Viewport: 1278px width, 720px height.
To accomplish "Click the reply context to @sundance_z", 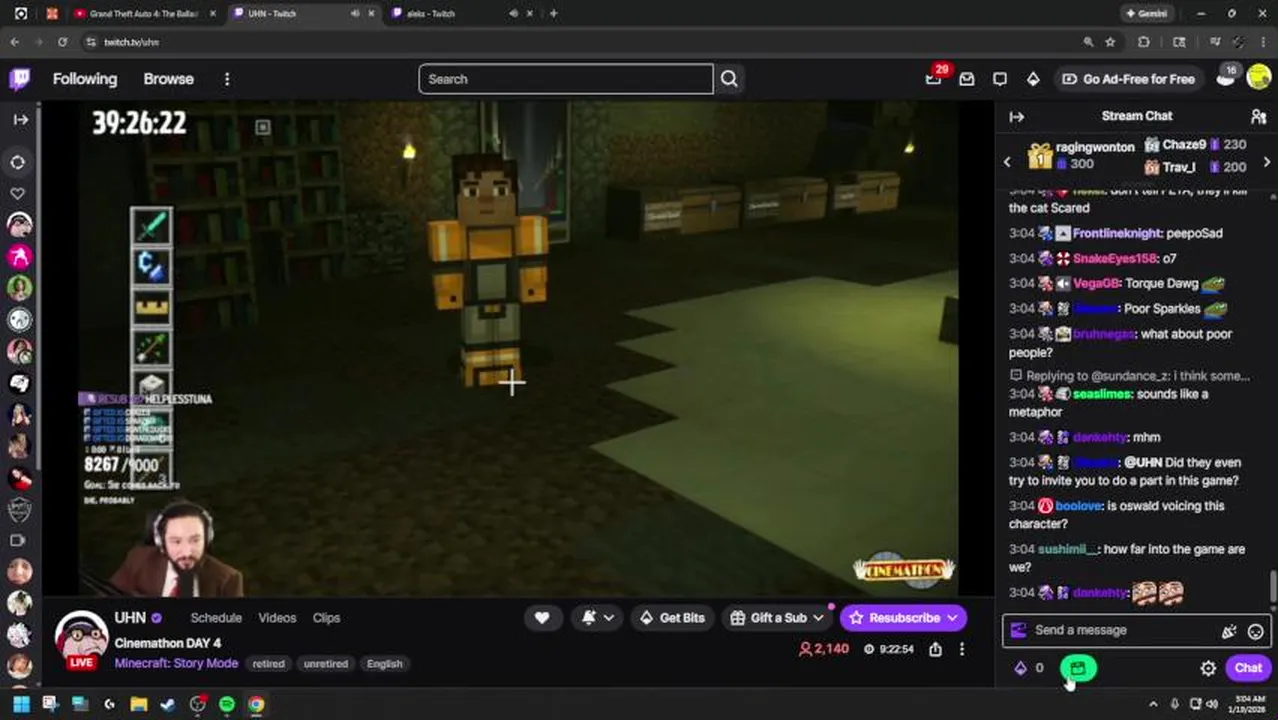I will point(1130,376).
